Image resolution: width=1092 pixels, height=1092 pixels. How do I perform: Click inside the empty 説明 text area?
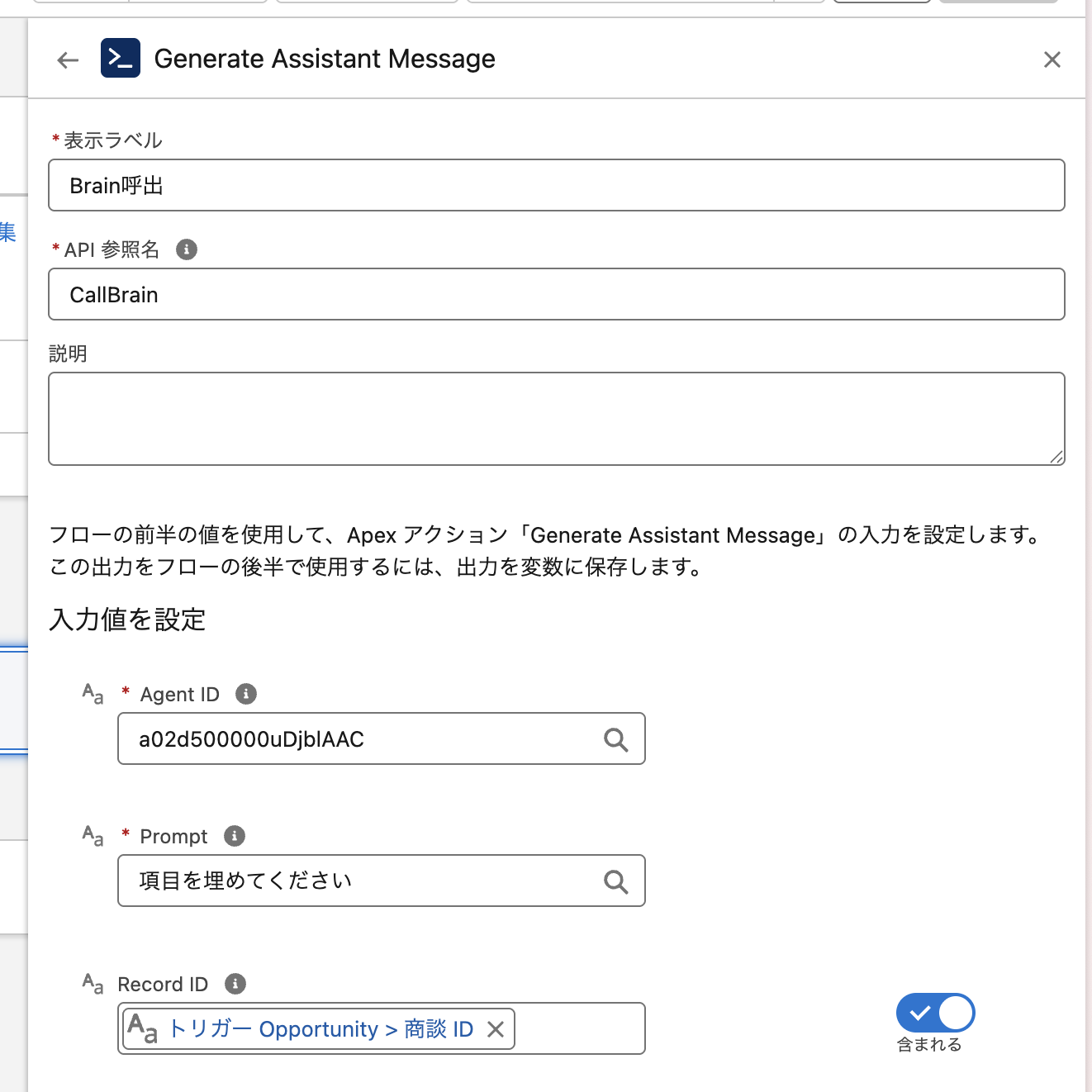[556, 419]
